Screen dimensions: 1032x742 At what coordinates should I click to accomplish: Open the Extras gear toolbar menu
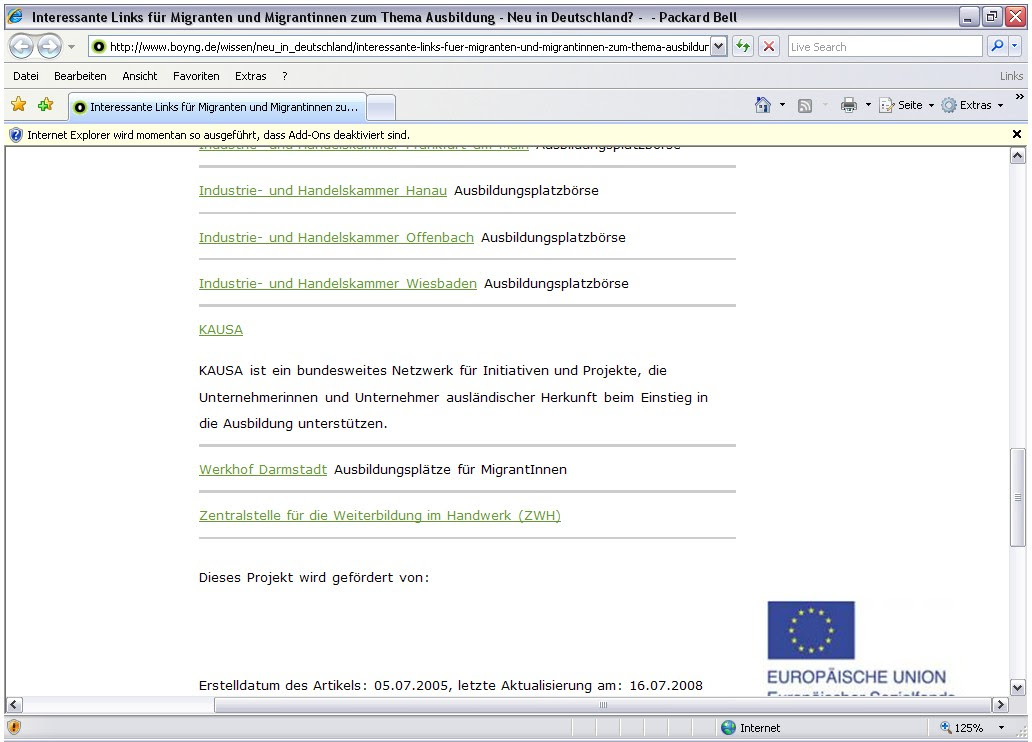(x=972, y=105)
